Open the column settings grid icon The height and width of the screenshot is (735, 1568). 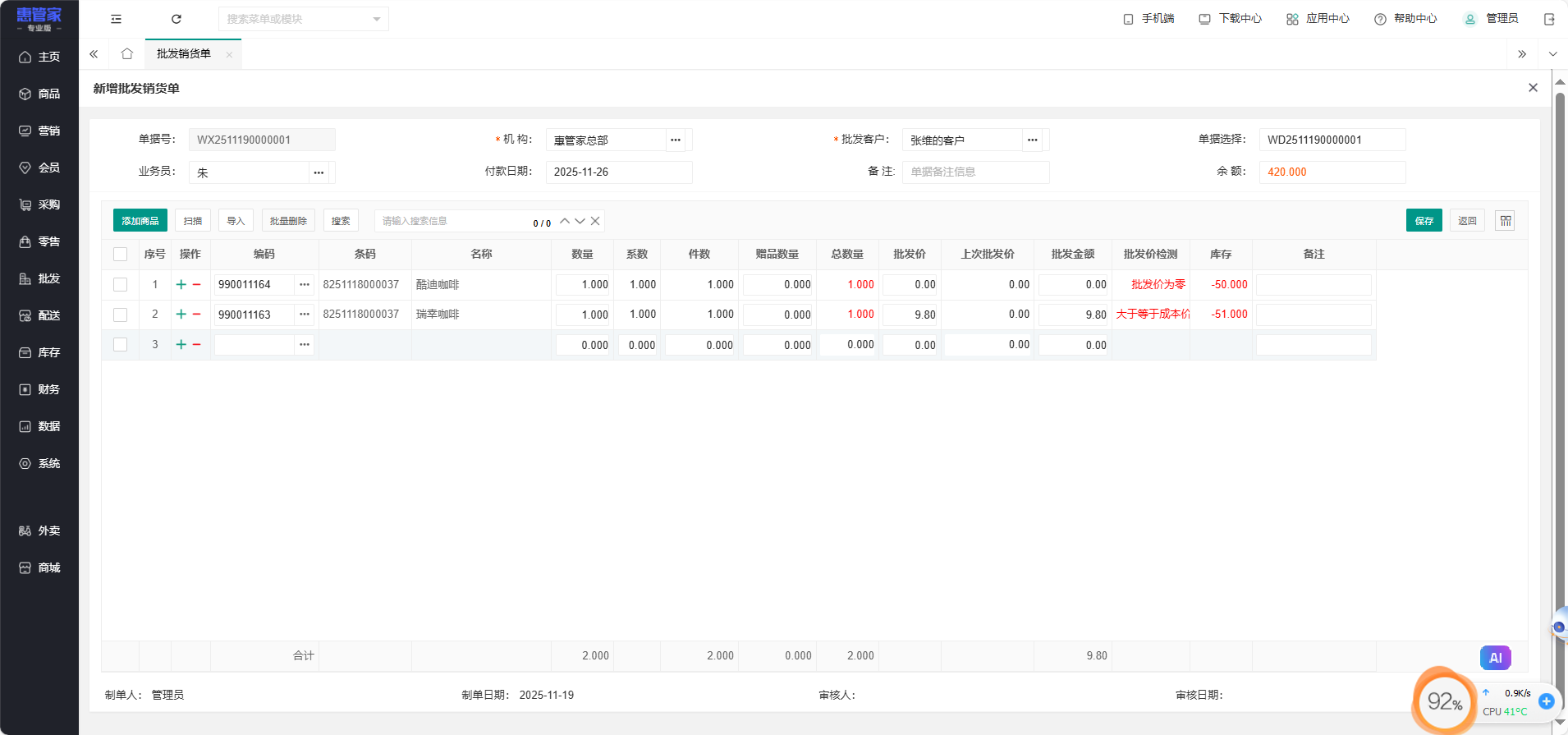1505,221
